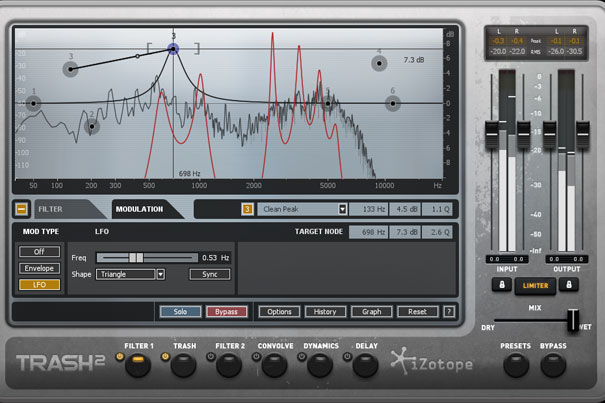Screen dimensions: 605x403
Task: Click the orange node number 3 badge
Action: point(247,209)
